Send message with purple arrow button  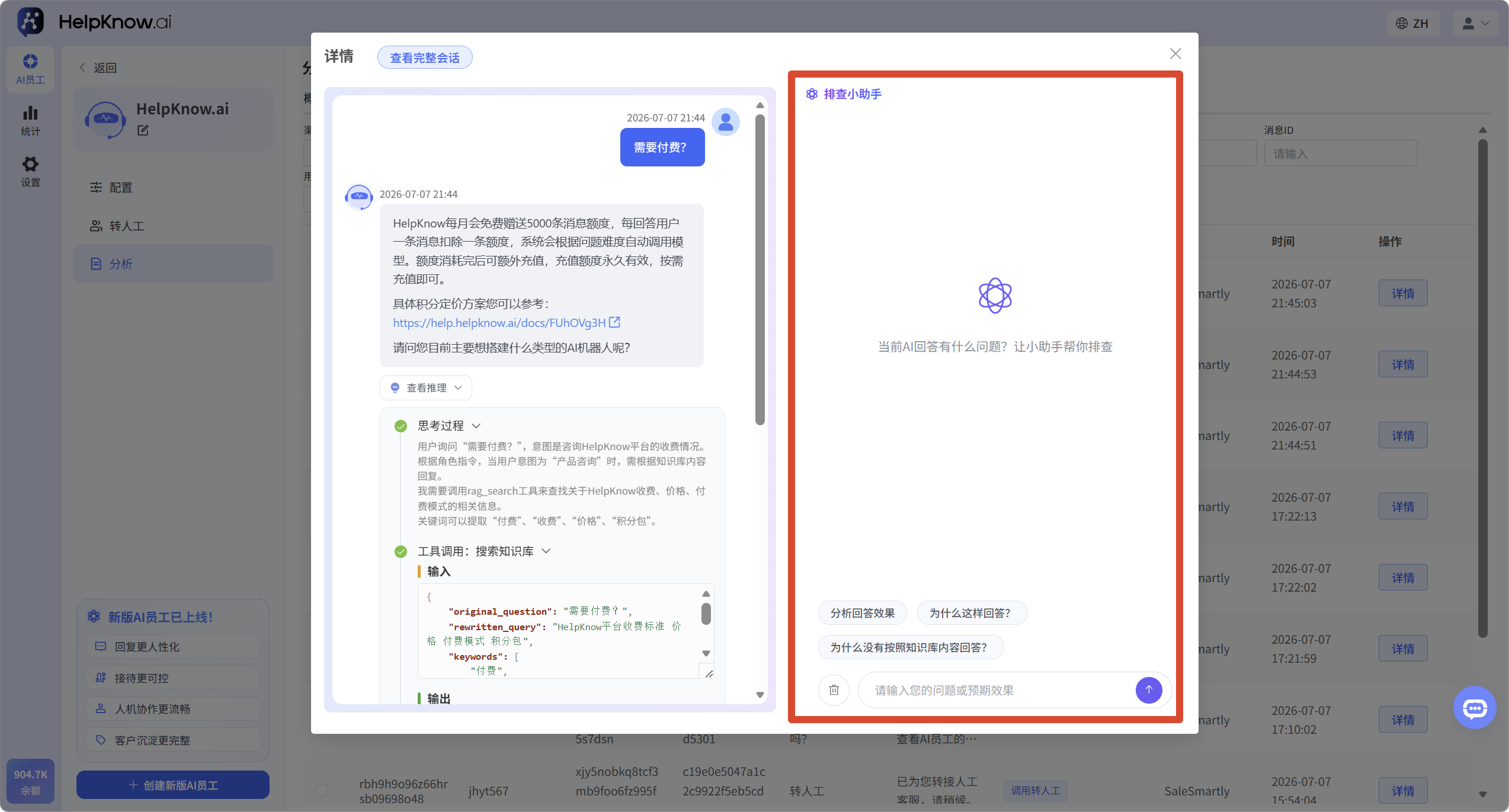pos(1148,690)
